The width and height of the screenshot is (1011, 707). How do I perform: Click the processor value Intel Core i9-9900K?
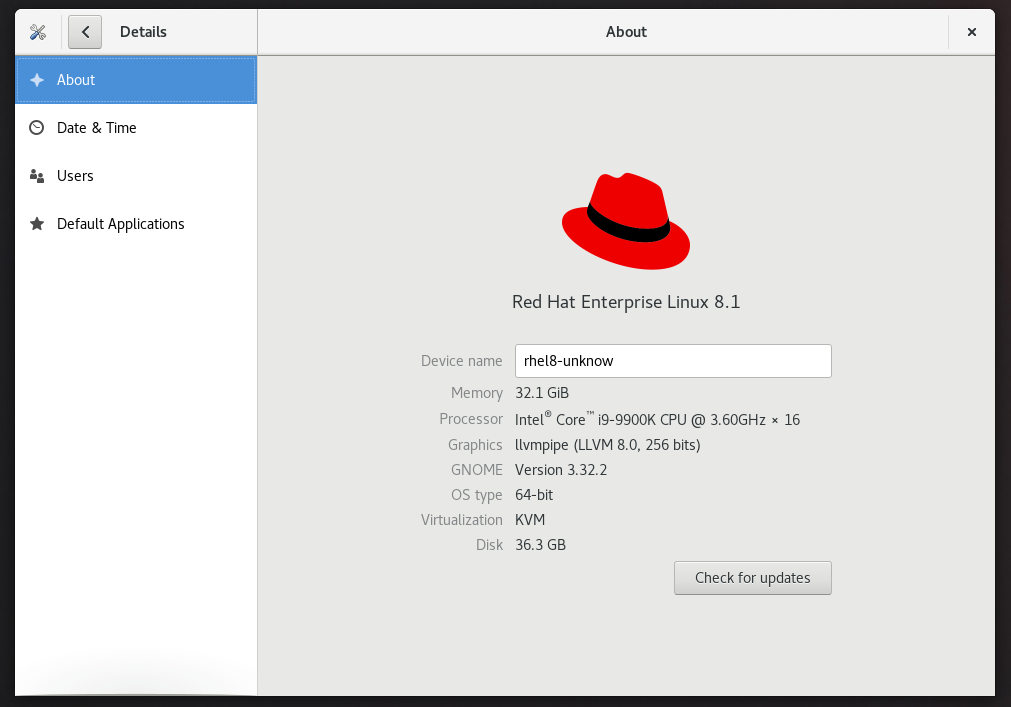coord(657,419)
